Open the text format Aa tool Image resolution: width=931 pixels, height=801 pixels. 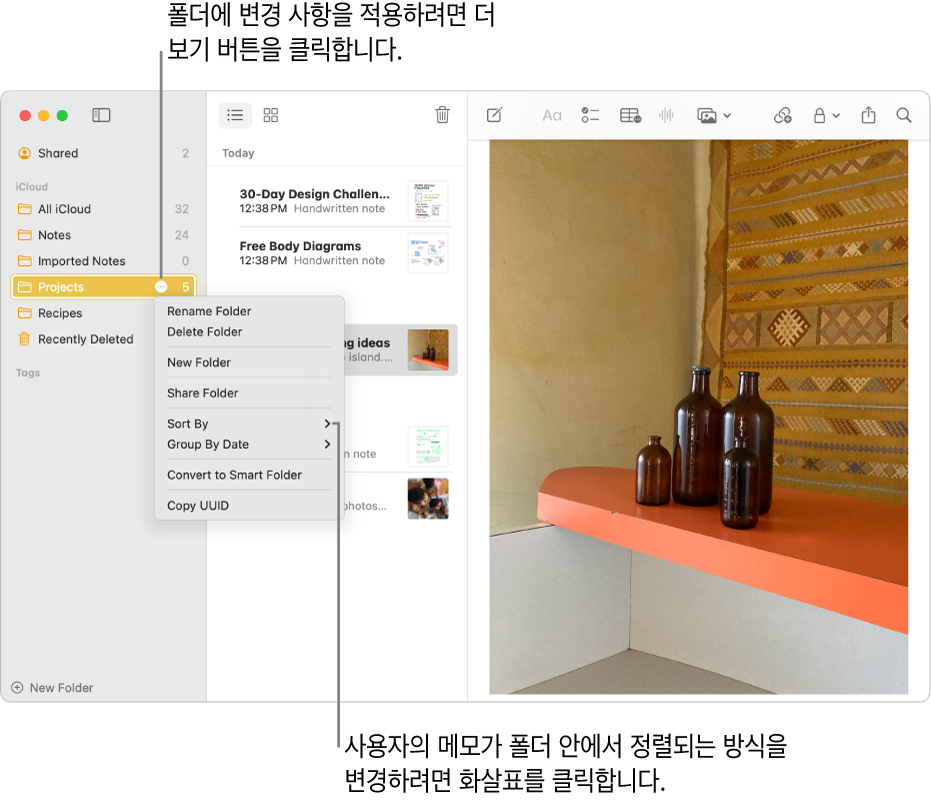click(552, 115)
